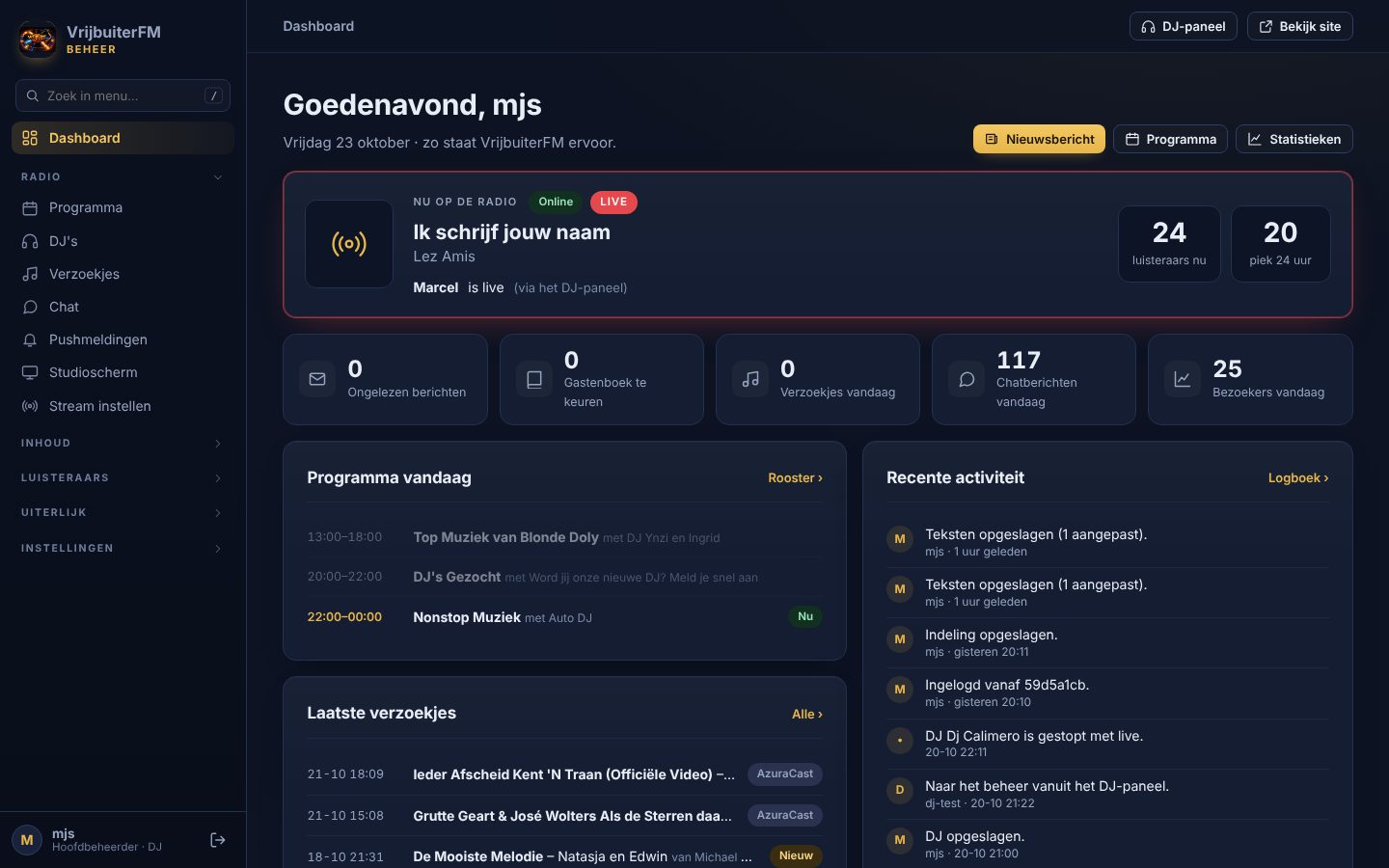This screenshot has width=1389, height=868.
Task: Click the Verzoekjes music note icon in sidebar
Action: pyautogui.click(x=30, y=274)
